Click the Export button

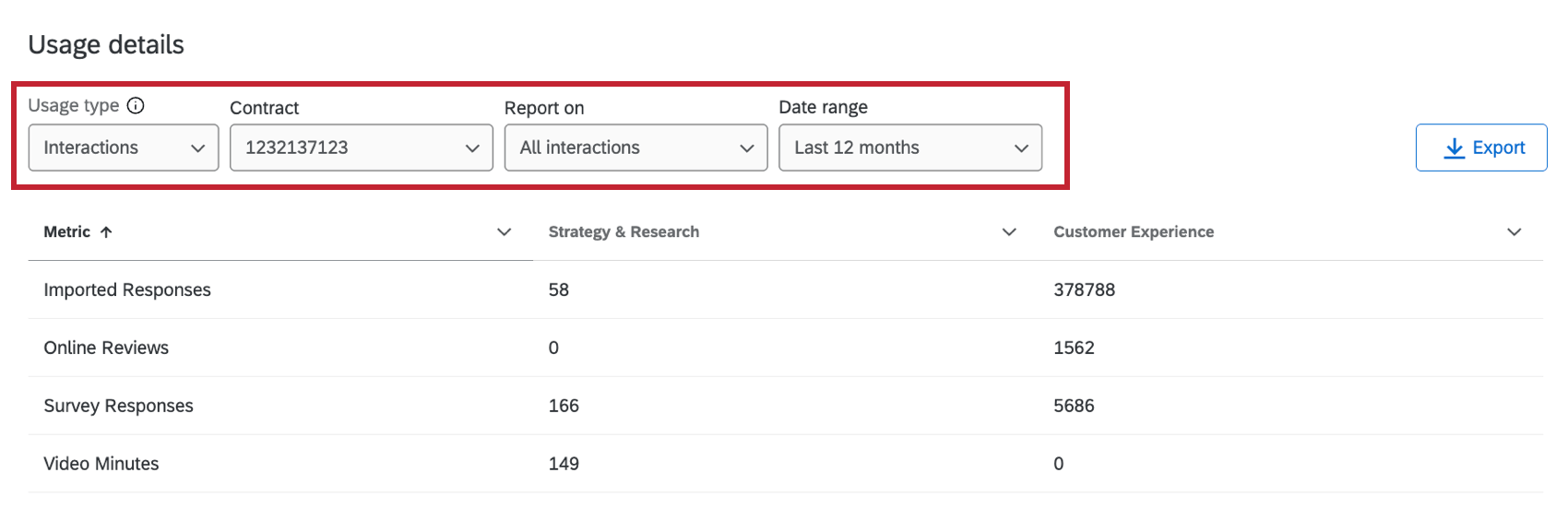point(1481,148)
